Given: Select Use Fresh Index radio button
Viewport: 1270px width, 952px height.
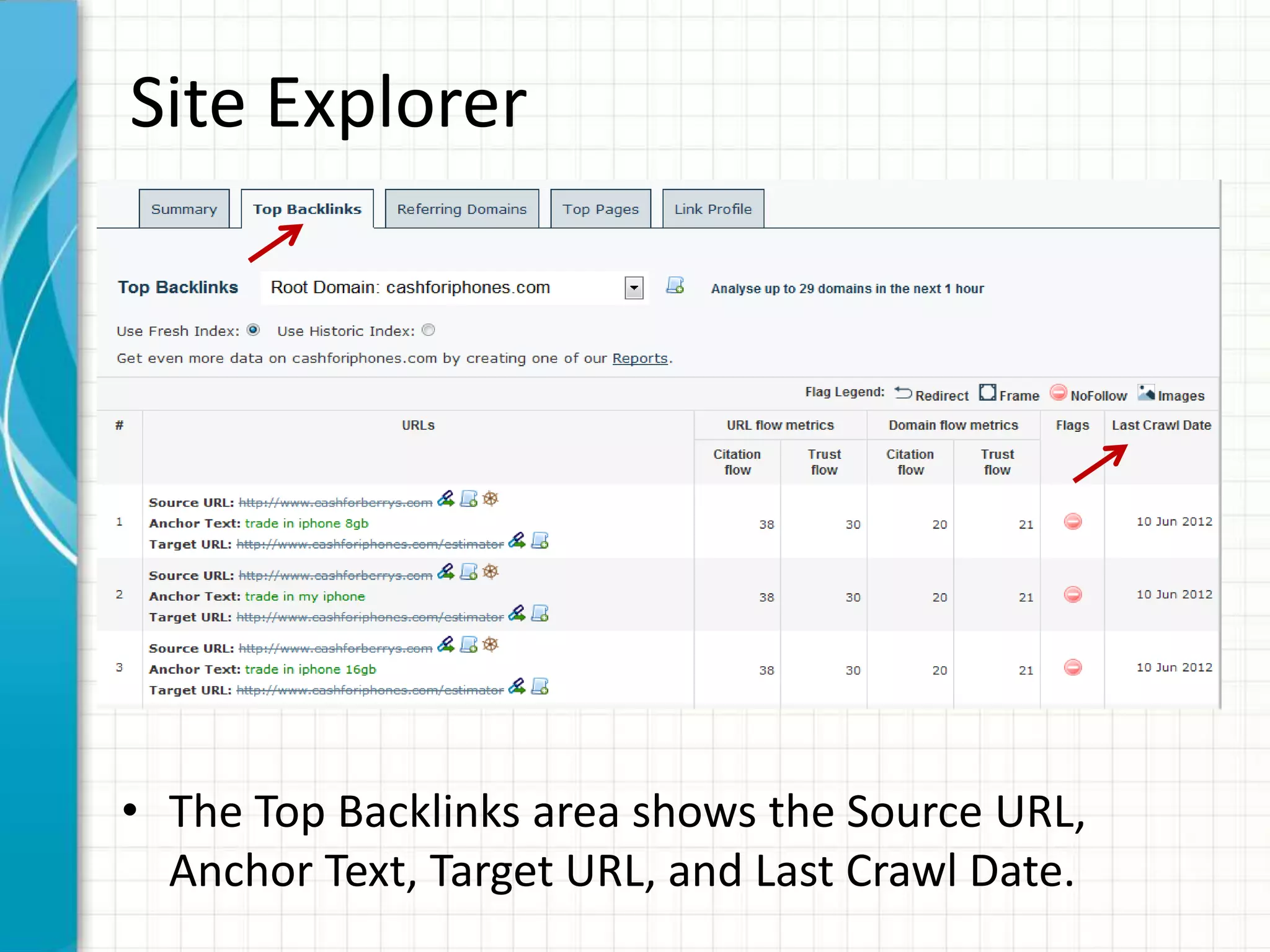Looking at the screenshot, I should 253,330.
